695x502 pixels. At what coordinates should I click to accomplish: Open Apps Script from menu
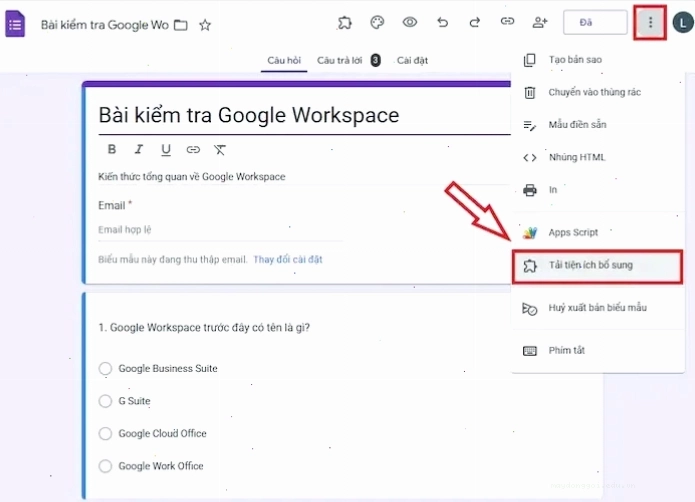[x=597, y=232]
